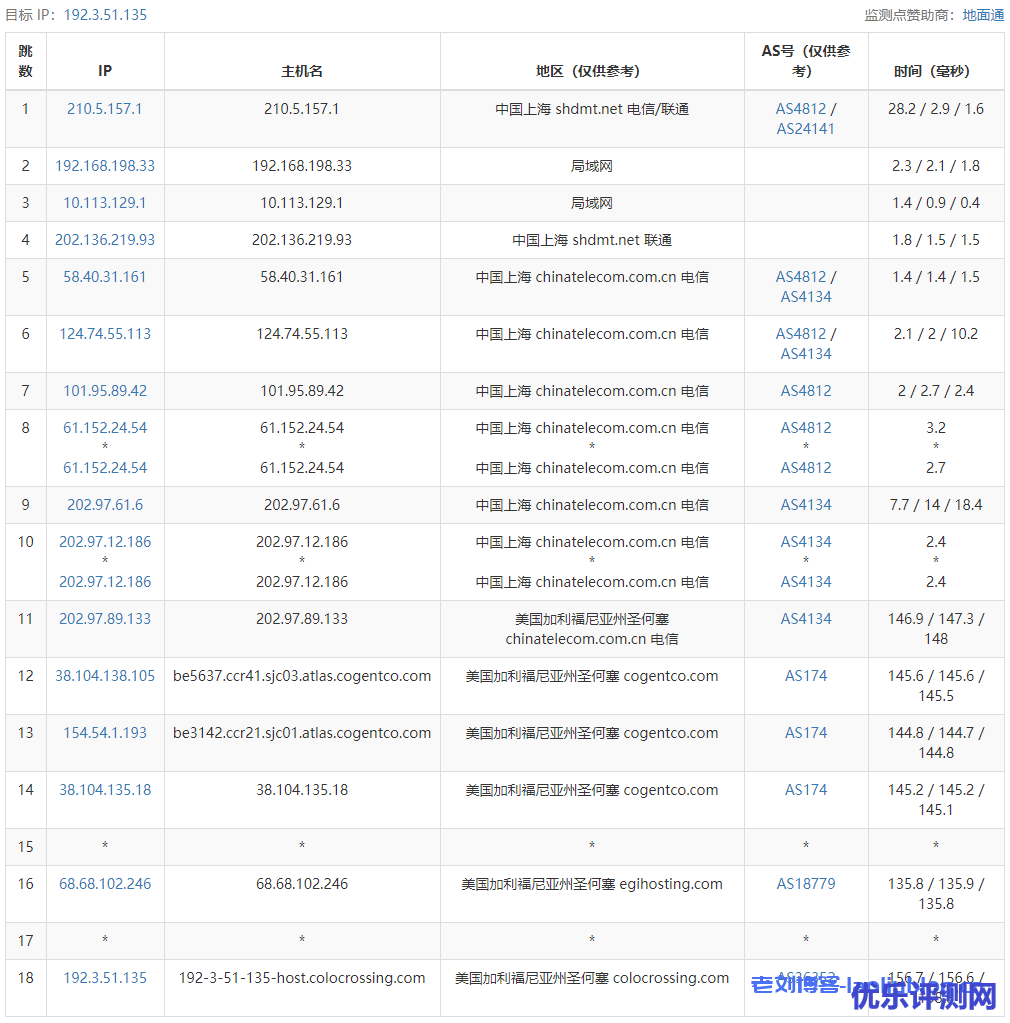Click IP link 68.68.102.246 in hop 16
Image resolution: width=1010 pixels, height=1023 pixels.
105,884
